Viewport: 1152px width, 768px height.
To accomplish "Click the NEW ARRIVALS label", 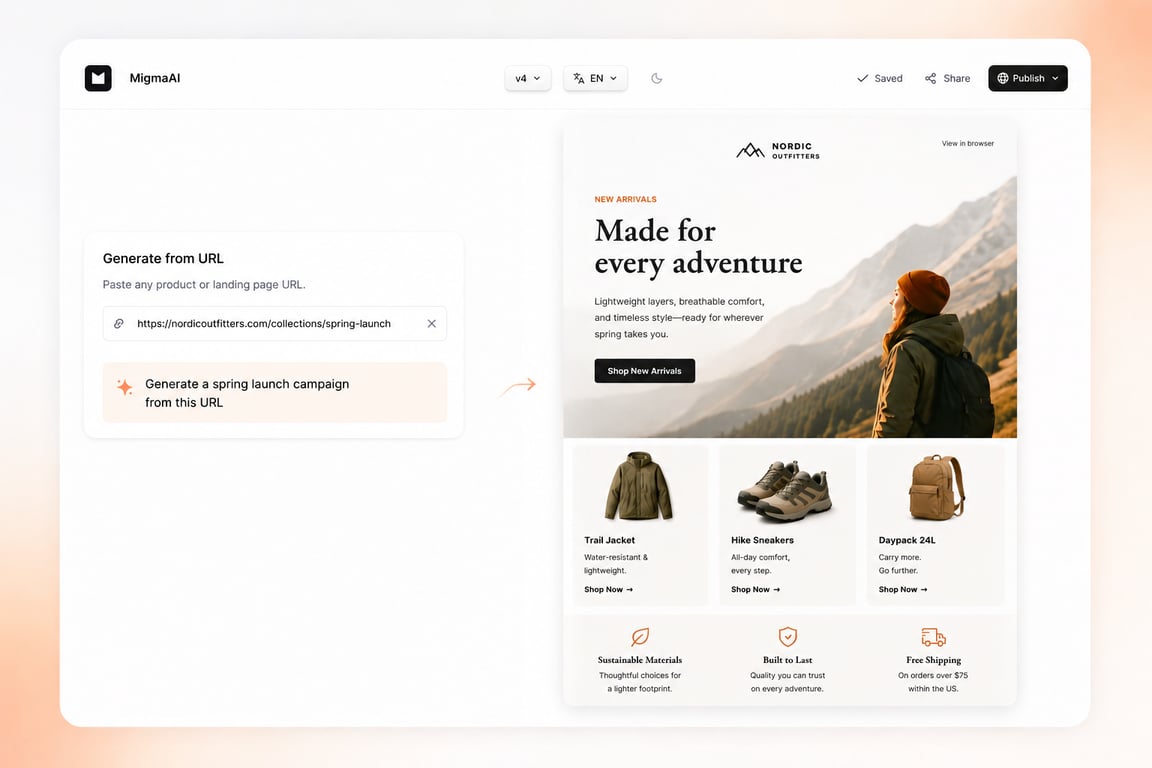I will click(x=625, y=199).
